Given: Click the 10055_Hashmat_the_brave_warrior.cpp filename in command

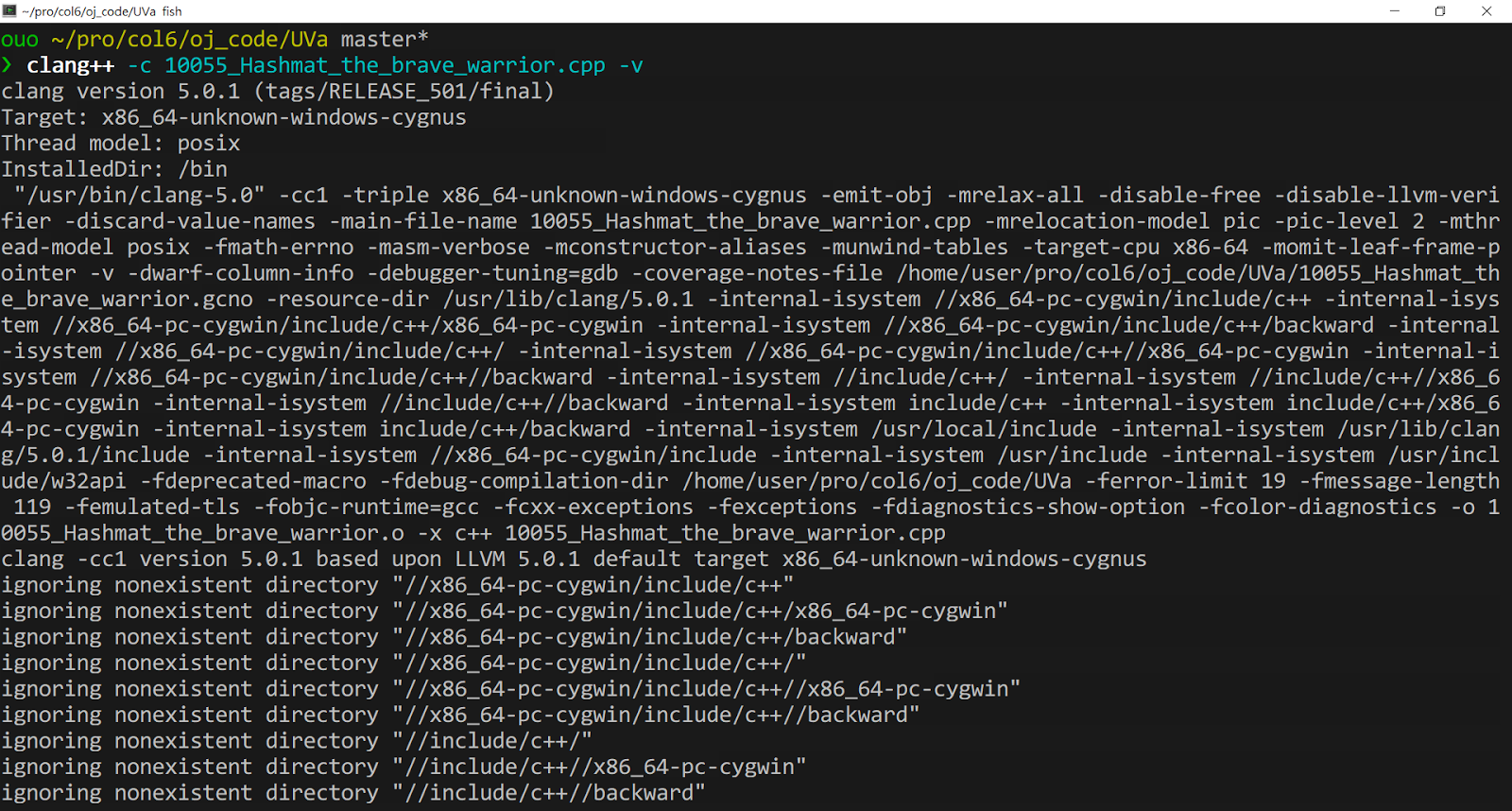Looking at the screenshot, I should click(x=385, y=65).
